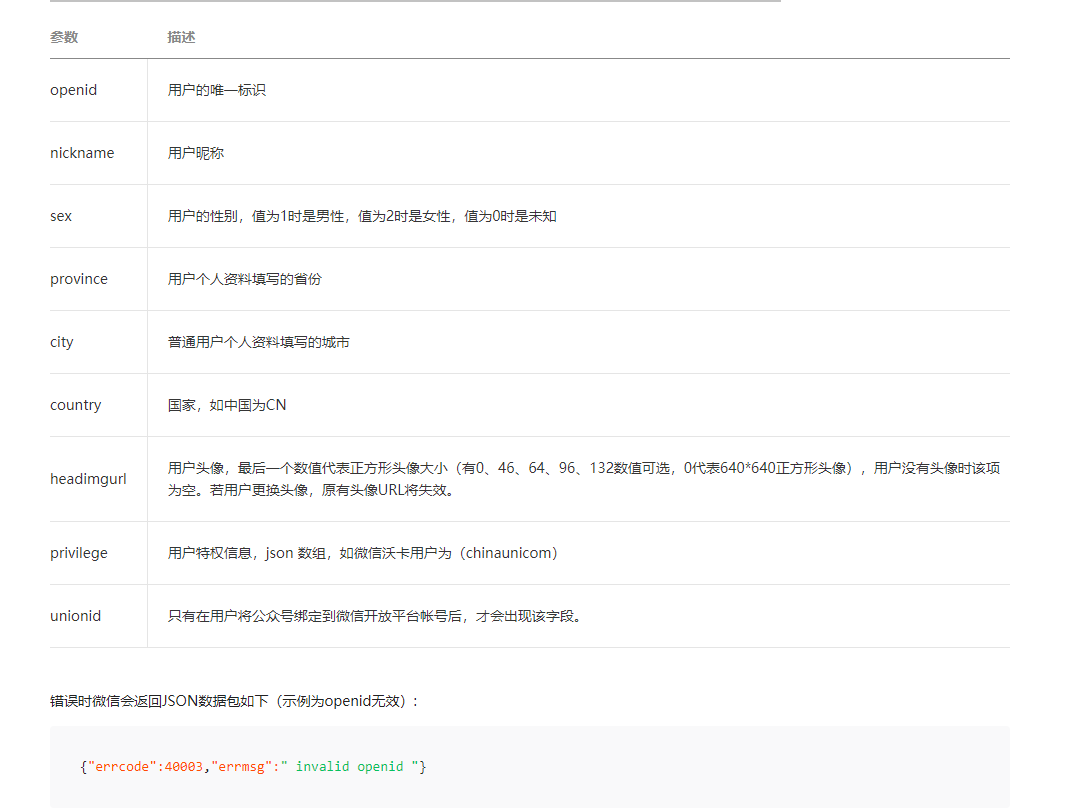This screenshot has width=1067, height=812.
Task: Click the '参数' column header
Action: click(x=64, y=37)
